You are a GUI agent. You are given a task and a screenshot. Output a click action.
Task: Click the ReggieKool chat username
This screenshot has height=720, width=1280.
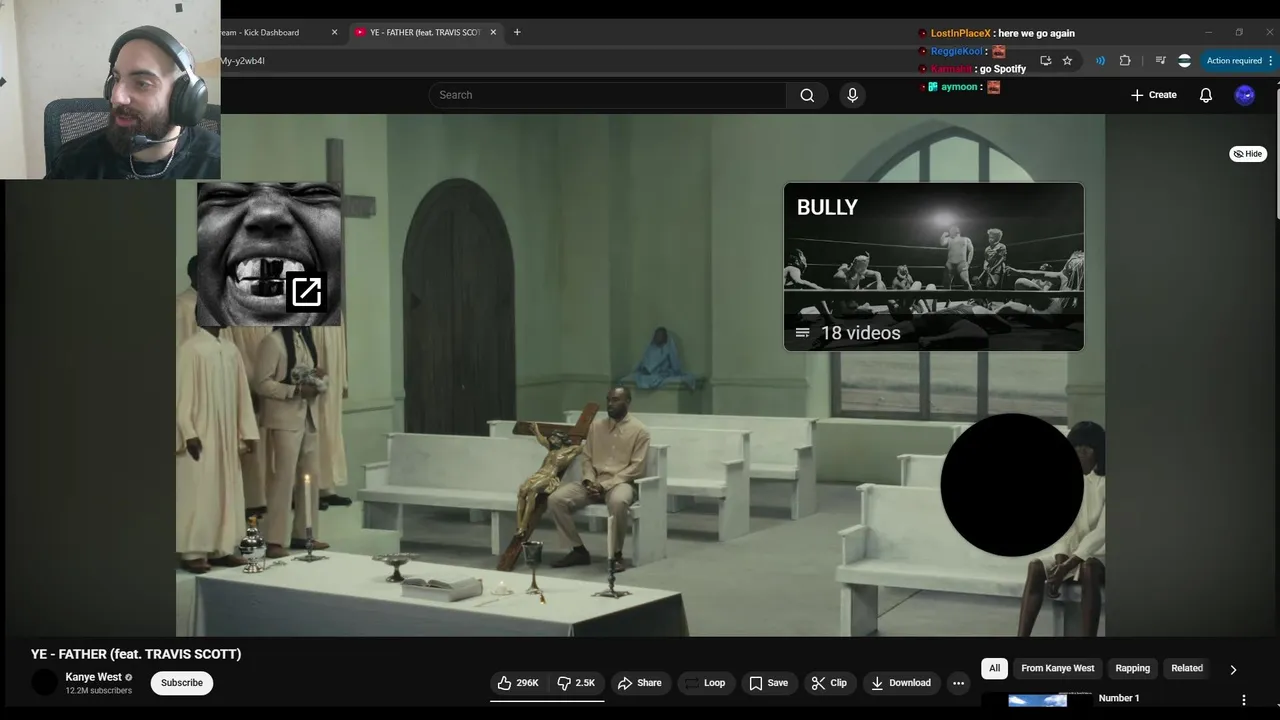[957, 51]
